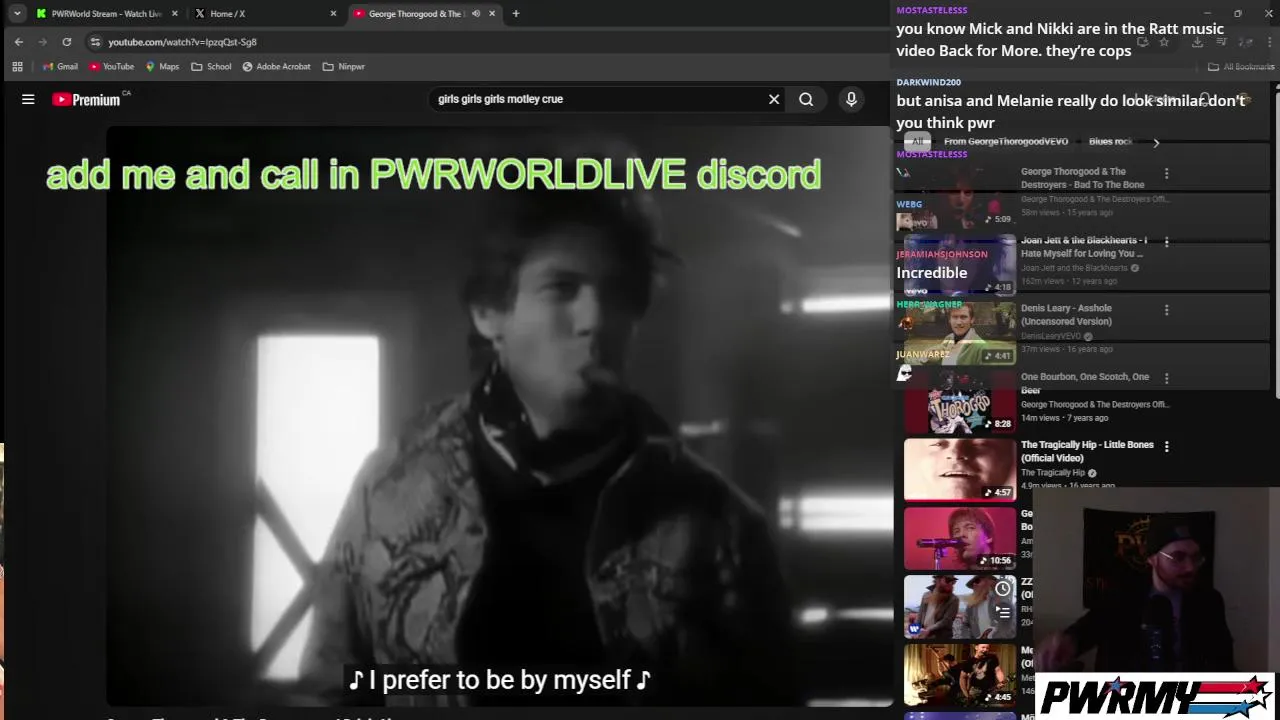Screen dimensions: 1280x720
Task: Open the School bookmarks folder
Action: [x=211, y=67]
